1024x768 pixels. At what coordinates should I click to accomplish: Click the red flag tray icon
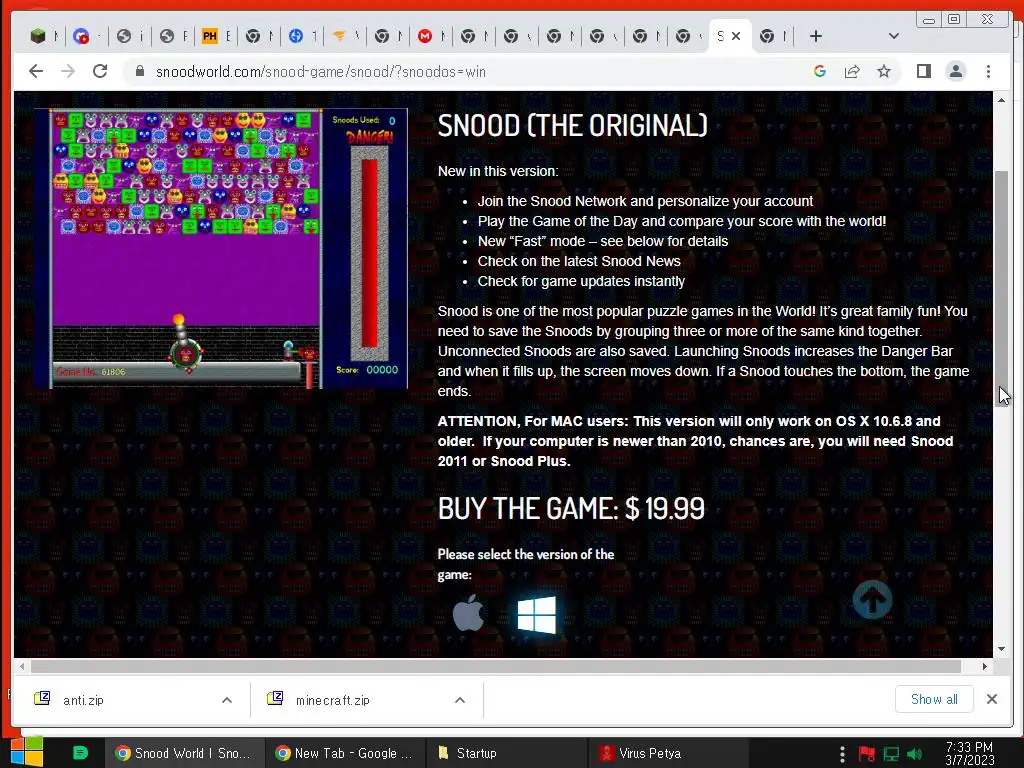867,754
